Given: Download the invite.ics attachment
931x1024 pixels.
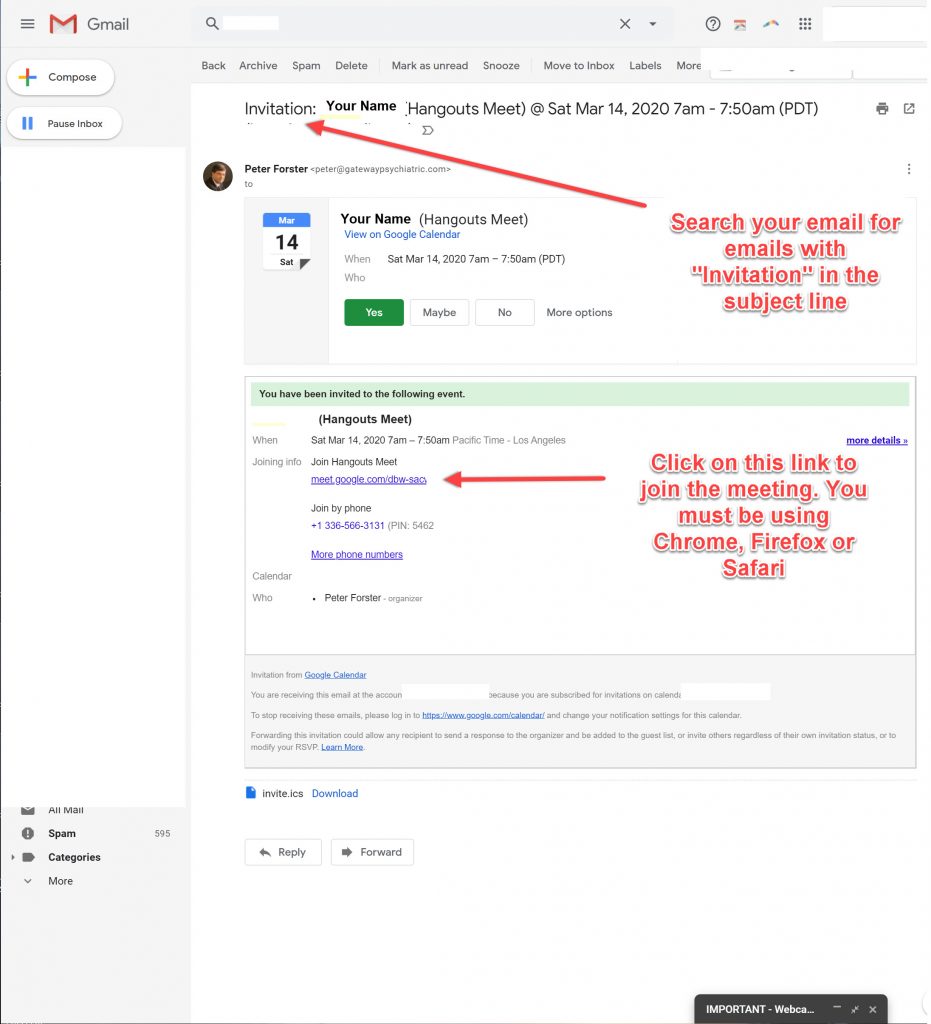Looking at the screenshot, I should (x=335, y=793).
